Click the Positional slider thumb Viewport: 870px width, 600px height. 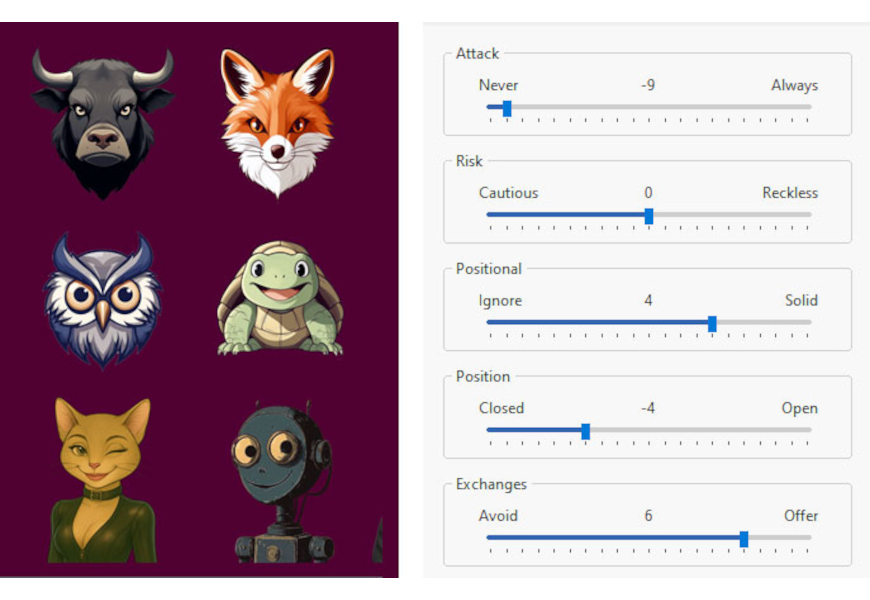[x=712, y=324]
